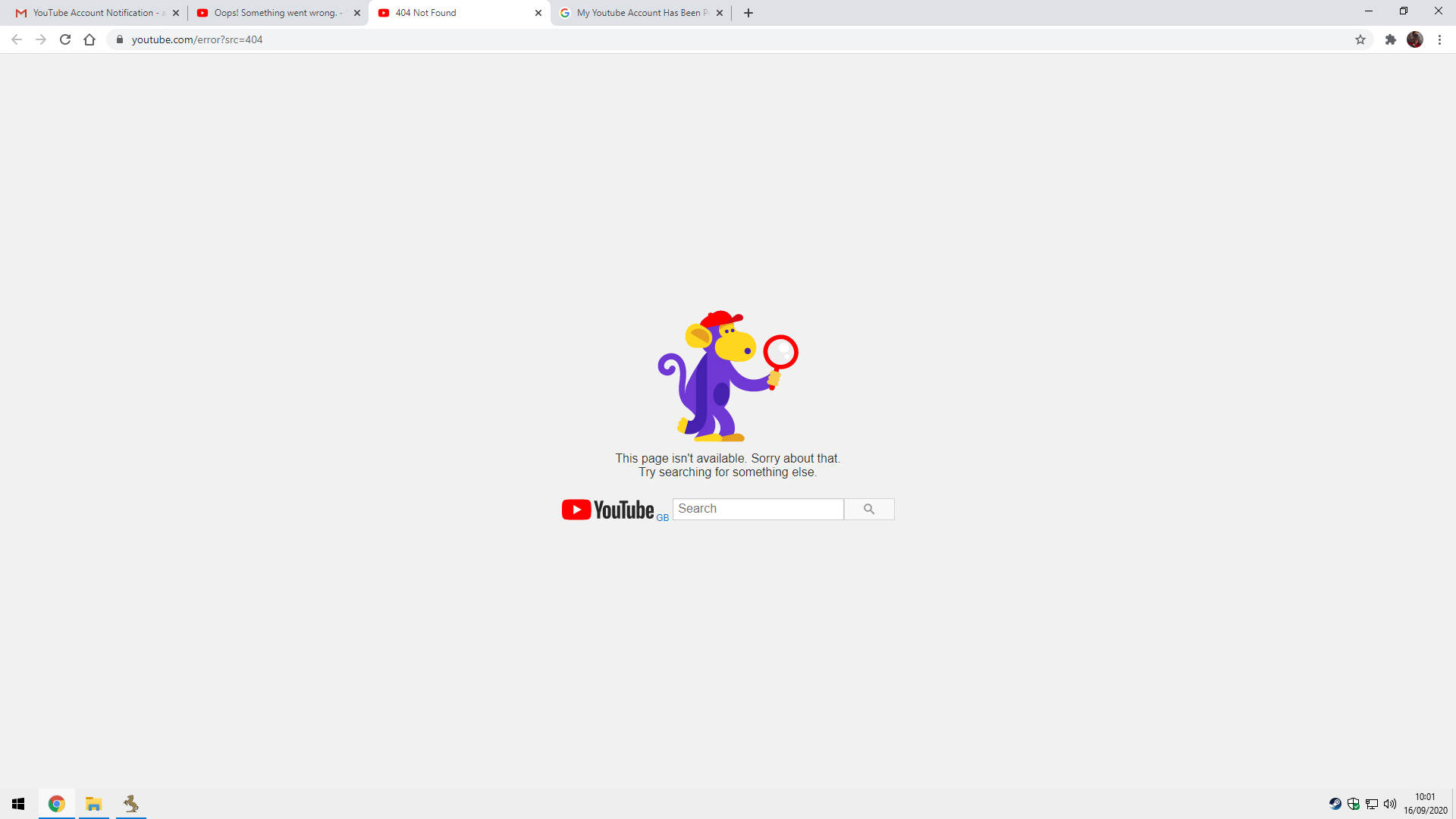Close the Gmail notification tab
The width and height of the screenshot is (1456, 819).
176,13
